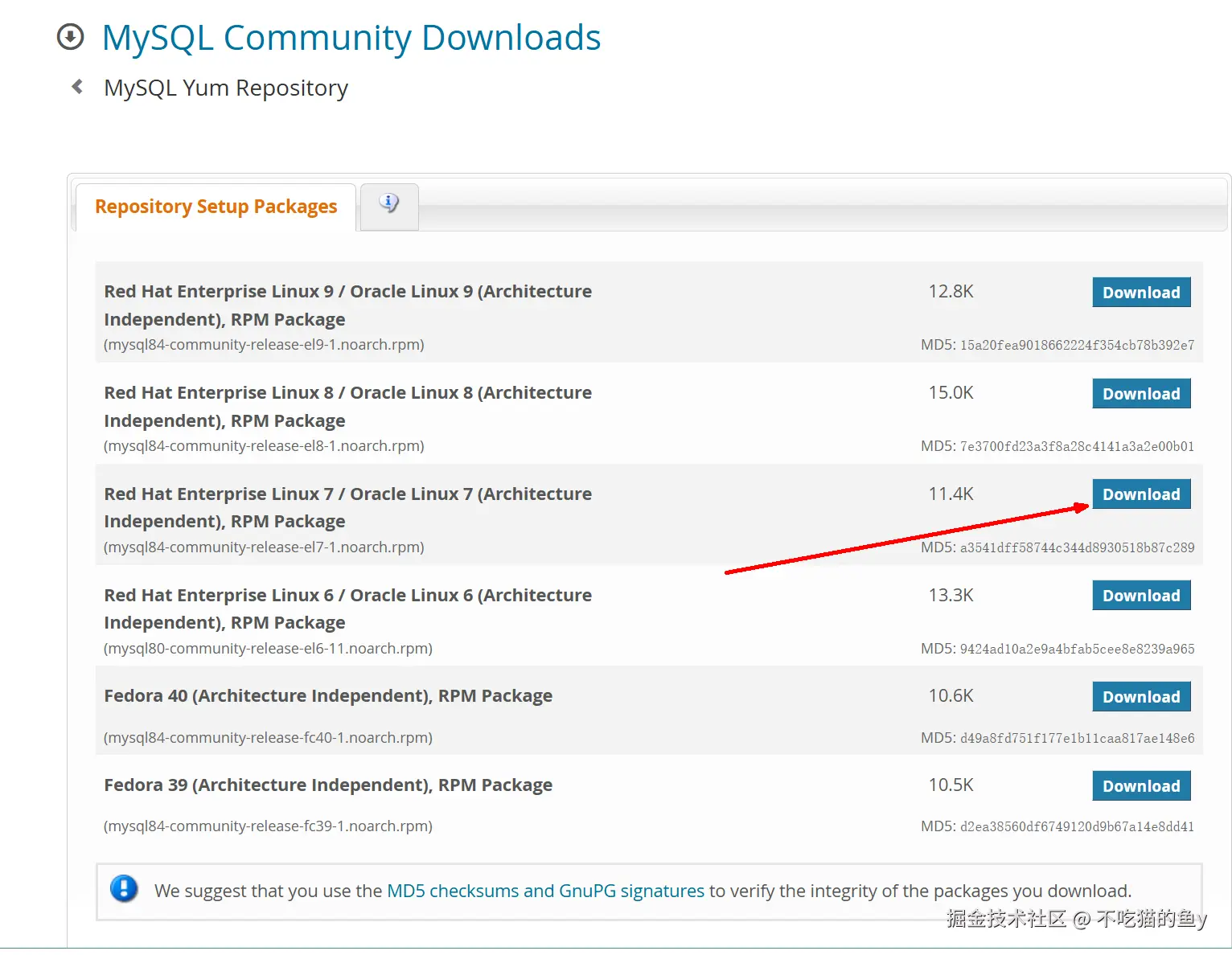Click the 13.3K file size value
This screenshot has width=1232, height=955.
(x=951, y=595)
